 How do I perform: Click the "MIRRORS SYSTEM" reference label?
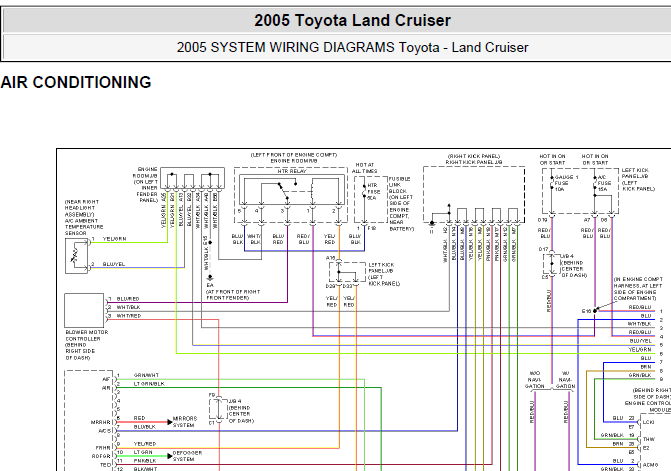pos(185,421)
